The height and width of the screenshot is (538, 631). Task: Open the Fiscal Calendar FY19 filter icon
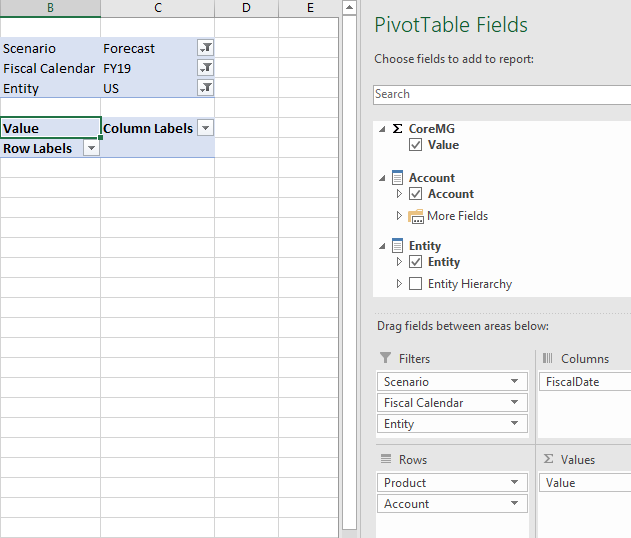[x=206, y=68]
